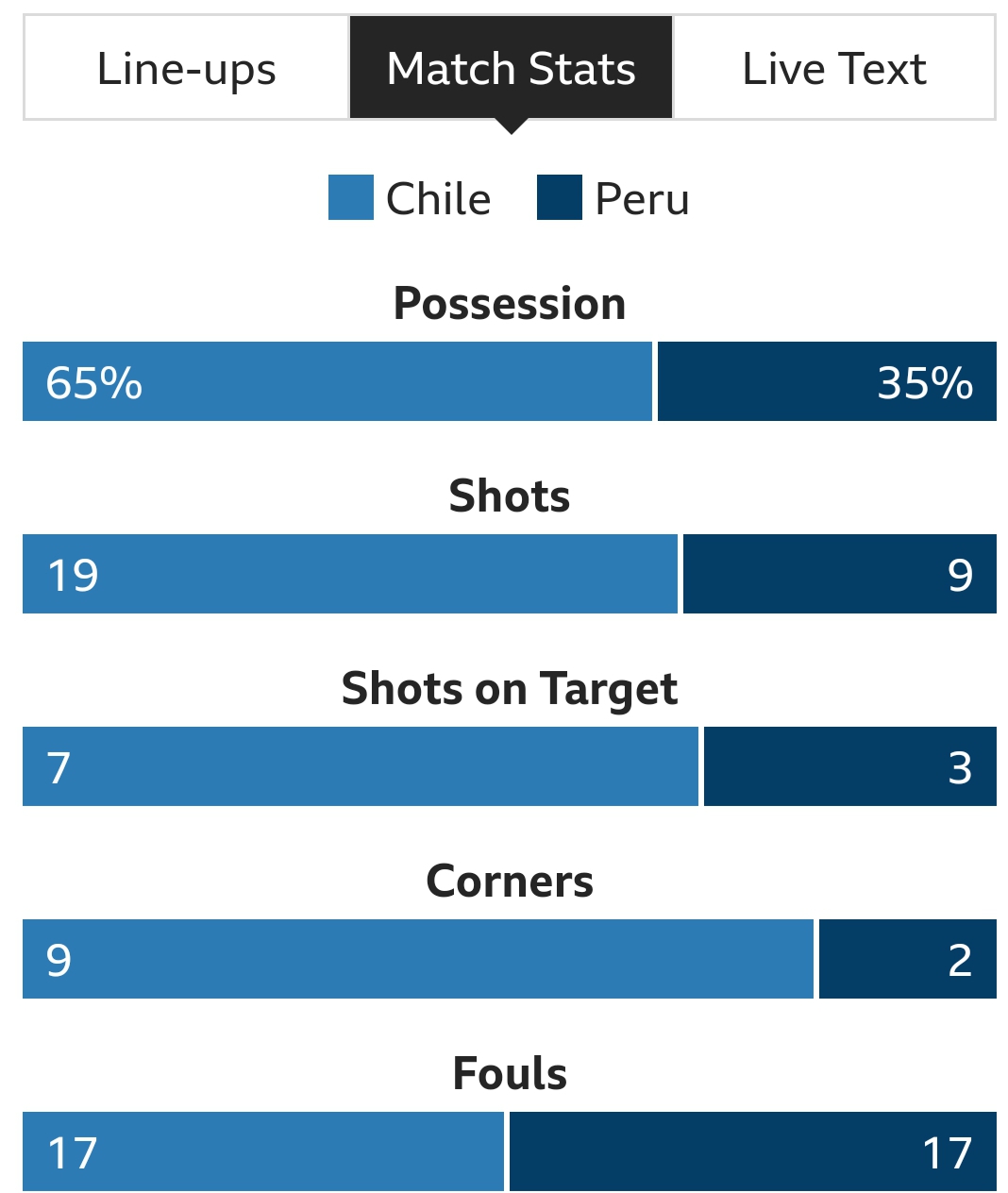Screen dimensions: 1008x1193
Task: Open the Live Text tab
Action: [834, 68]
